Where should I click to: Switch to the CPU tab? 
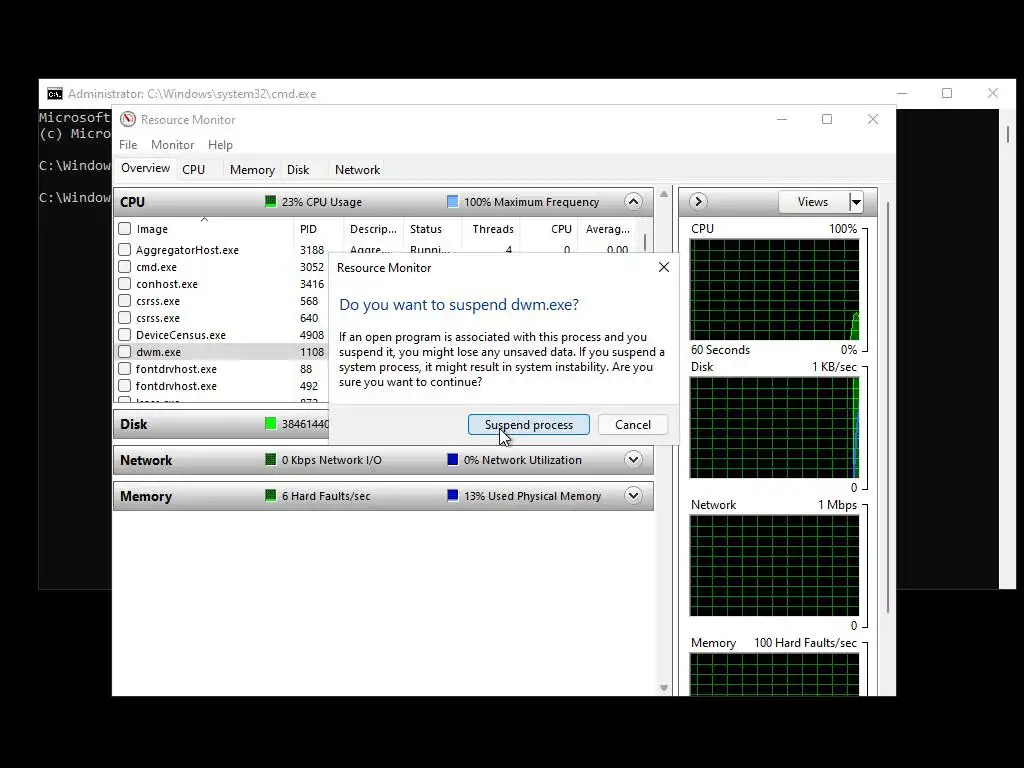193,169
